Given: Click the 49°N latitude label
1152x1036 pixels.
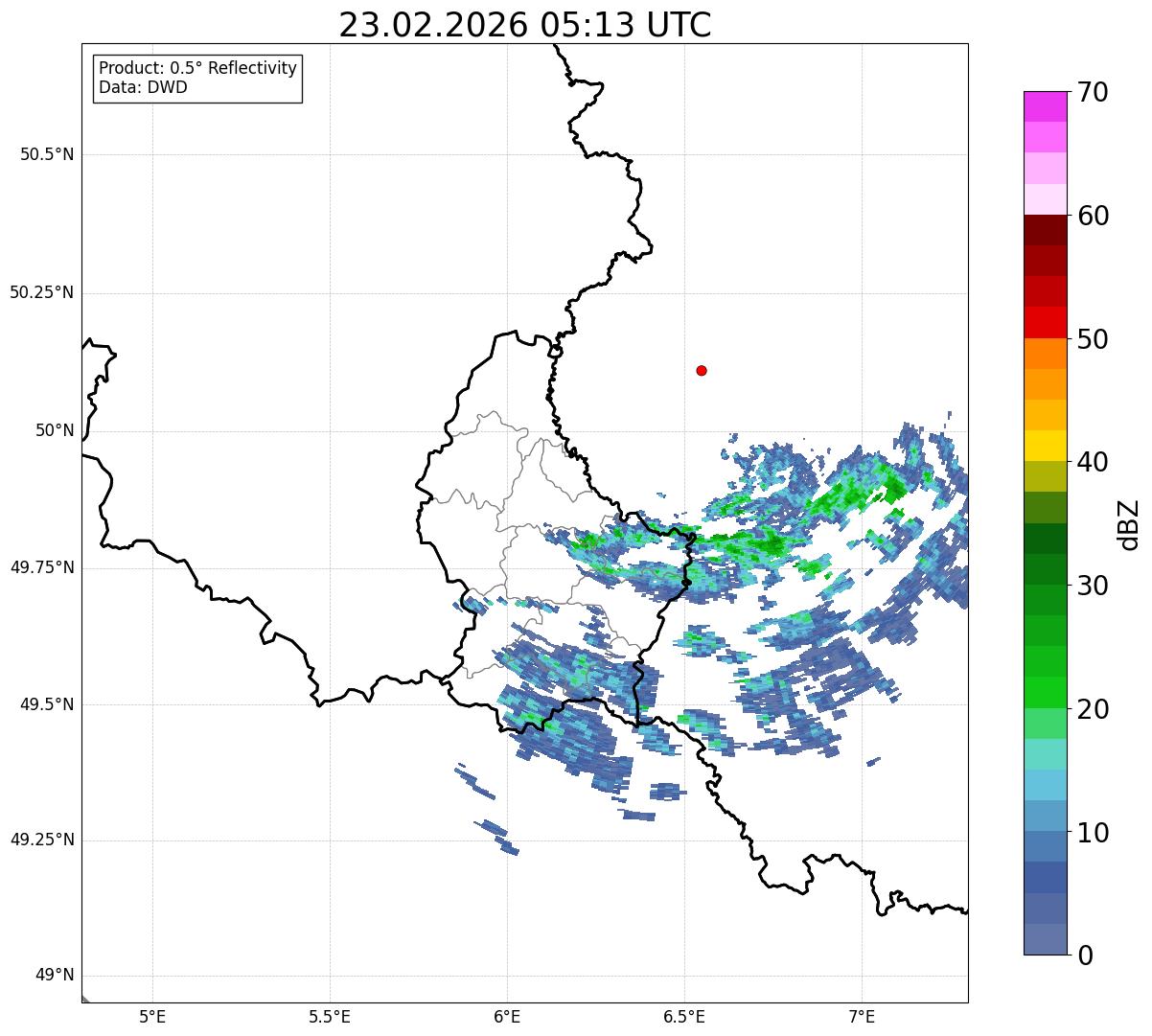Looking at the screenshot, I should pos(55,976).
